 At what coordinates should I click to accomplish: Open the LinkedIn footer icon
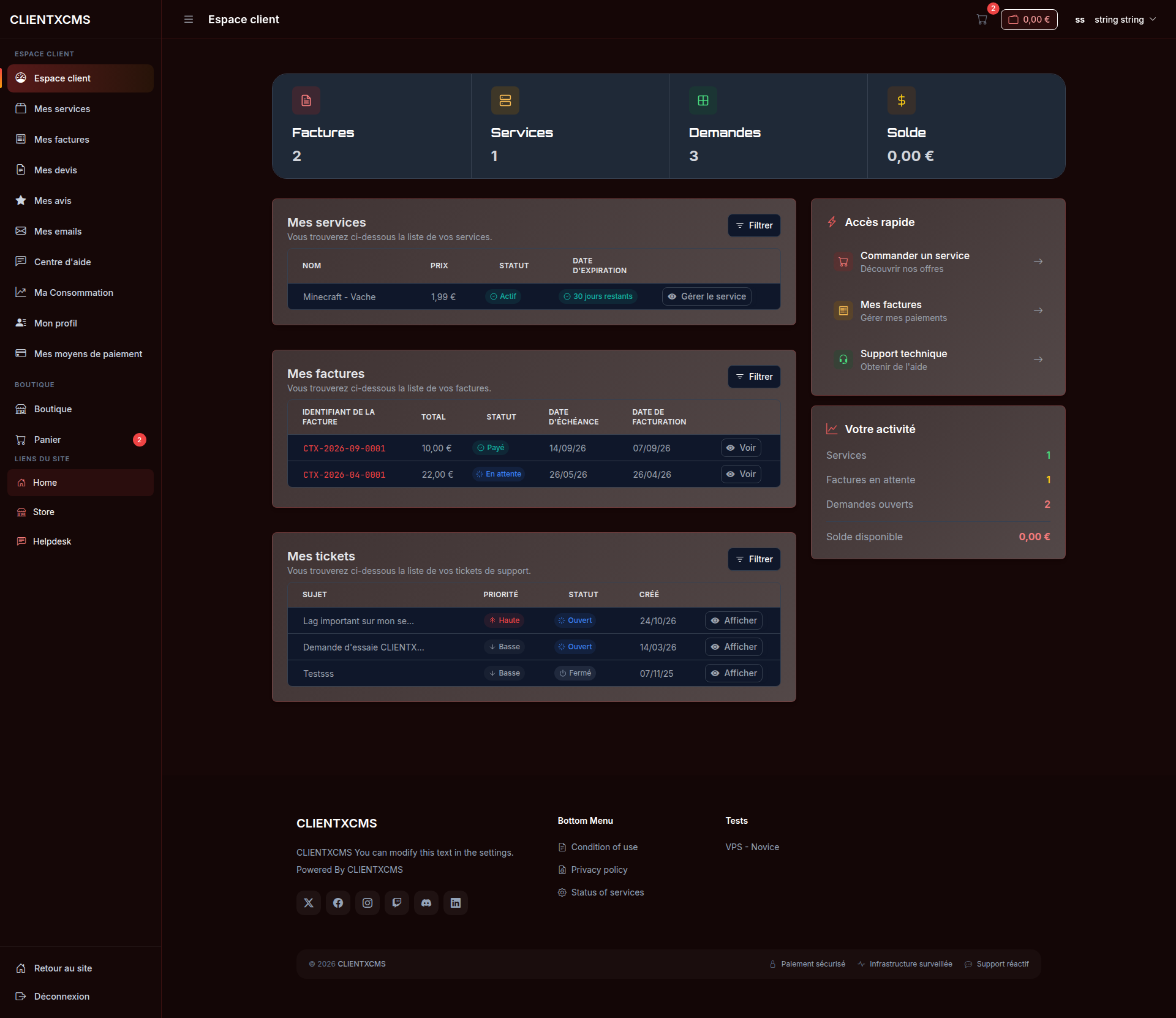[456, 903]
